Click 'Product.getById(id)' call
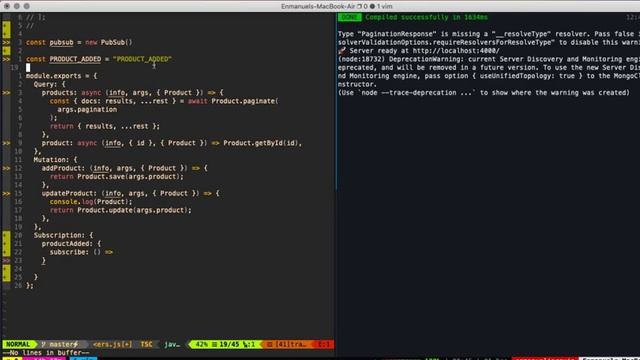 point(262,143)
